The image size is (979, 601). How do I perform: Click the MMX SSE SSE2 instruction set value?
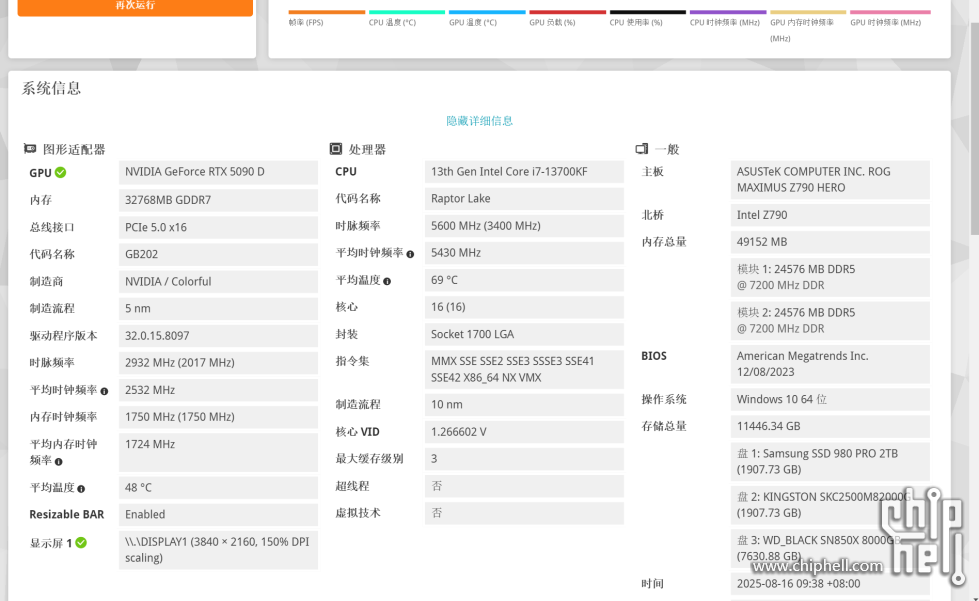pyautogui.click(x=524, y=369)
